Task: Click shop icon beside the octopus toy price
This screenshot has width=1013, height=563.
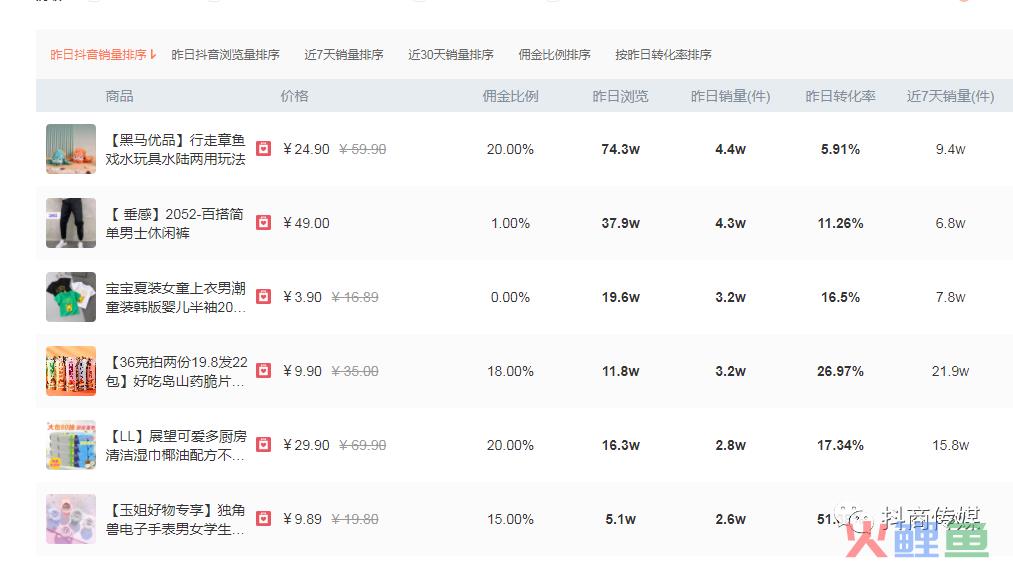Action: point(264,149)
